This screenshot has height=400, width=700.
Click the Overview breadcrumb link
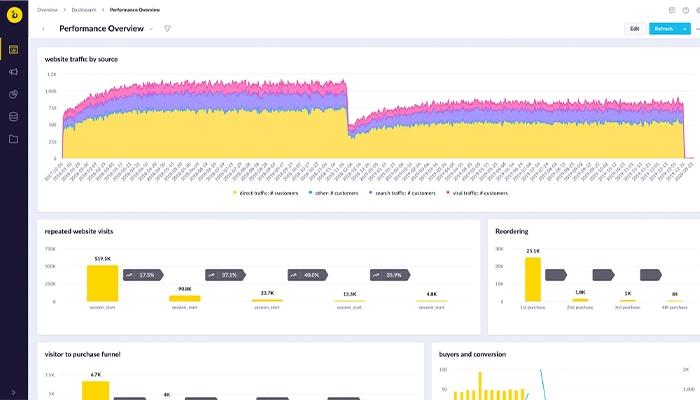tap(47, 10)
